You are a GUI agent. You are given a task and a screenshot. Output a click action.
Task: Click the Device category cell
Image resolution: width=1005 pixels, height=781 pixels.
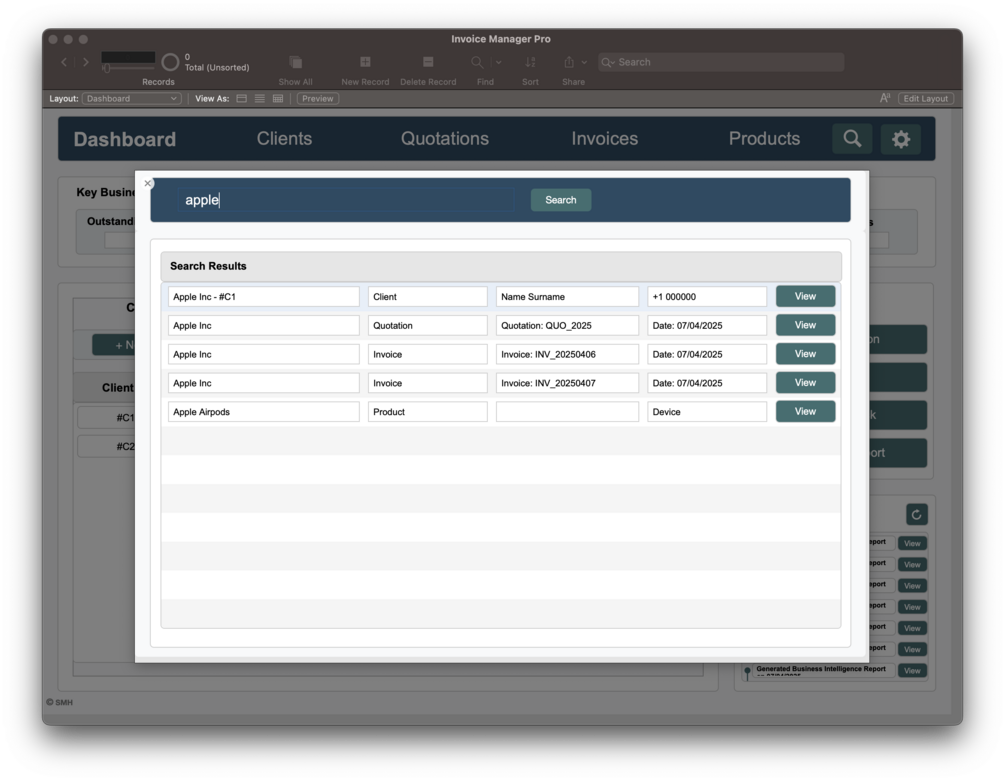(707, 412)
